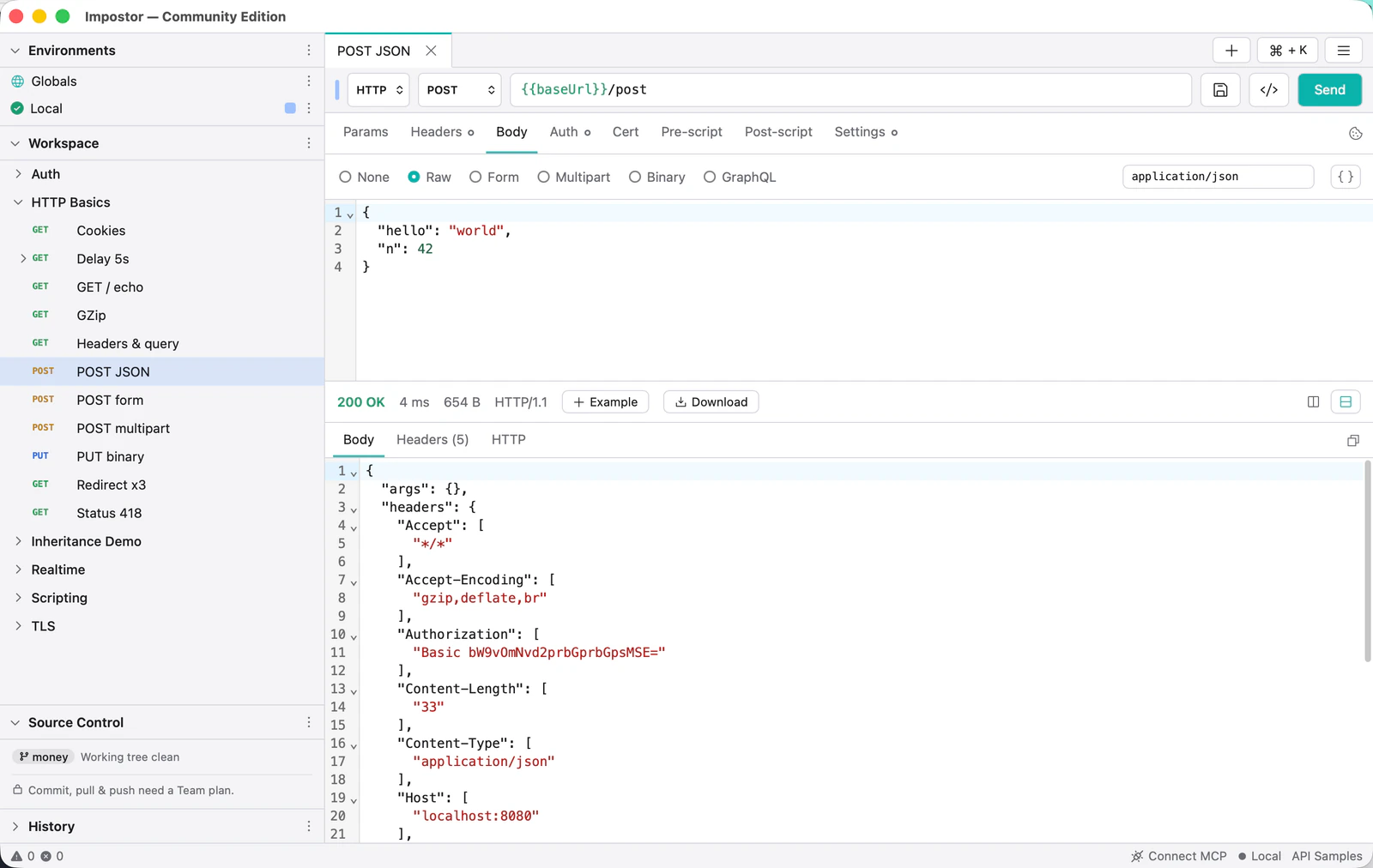Switch to side-by-side response layout icon
Screen dimensions: 1373x868
(x=1313, y=401)
